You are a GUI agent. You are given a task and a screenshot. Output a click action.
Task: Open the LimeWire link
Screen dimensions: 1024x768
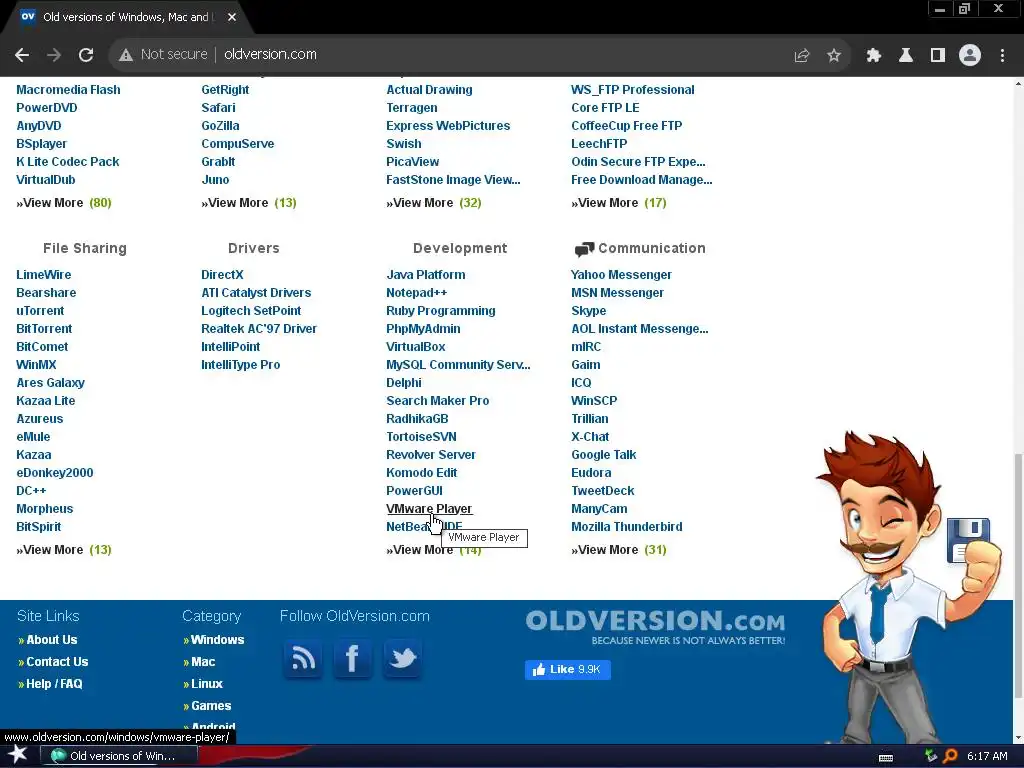pos(44,275)
